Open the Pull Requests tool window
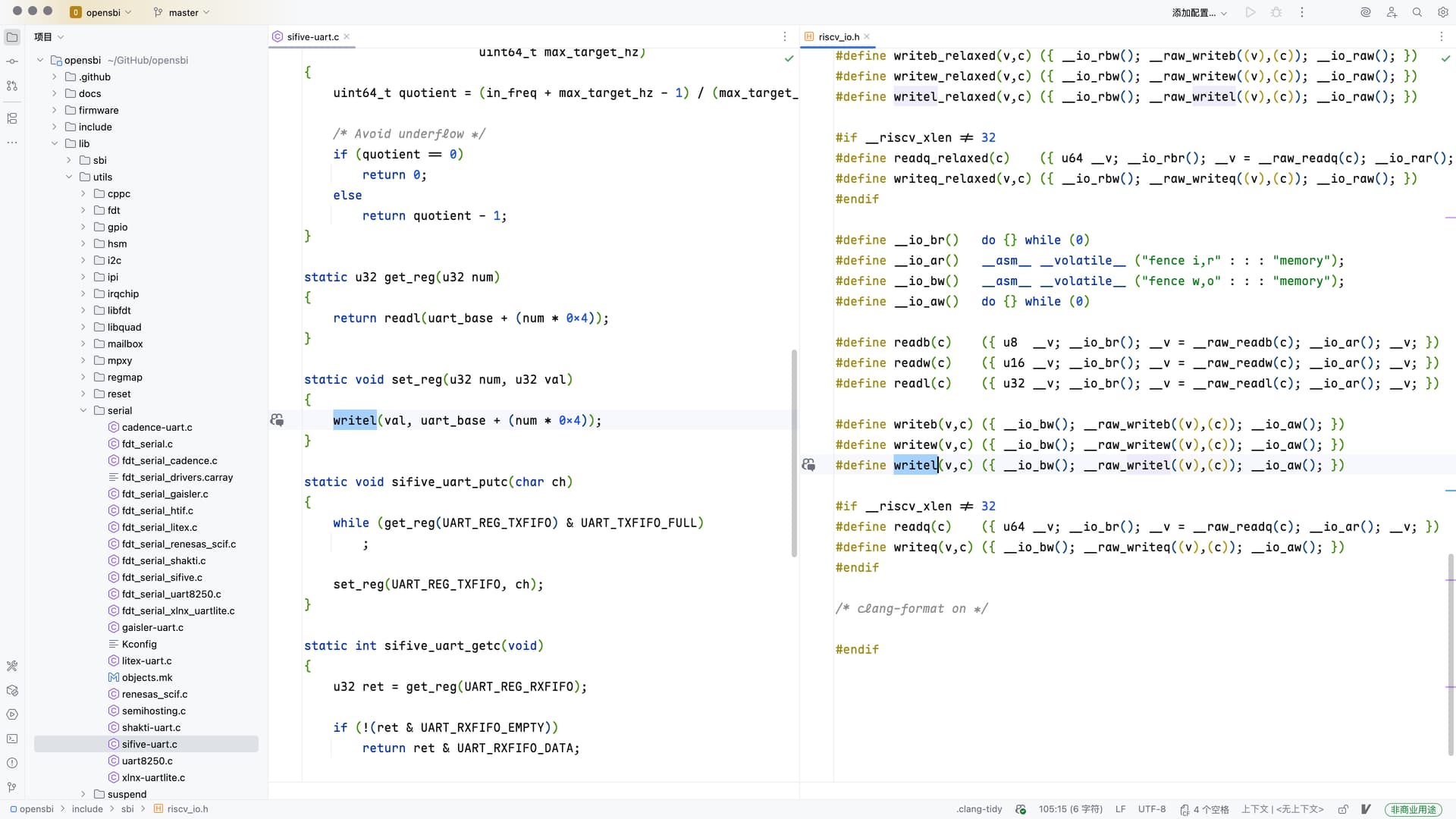 12,86
